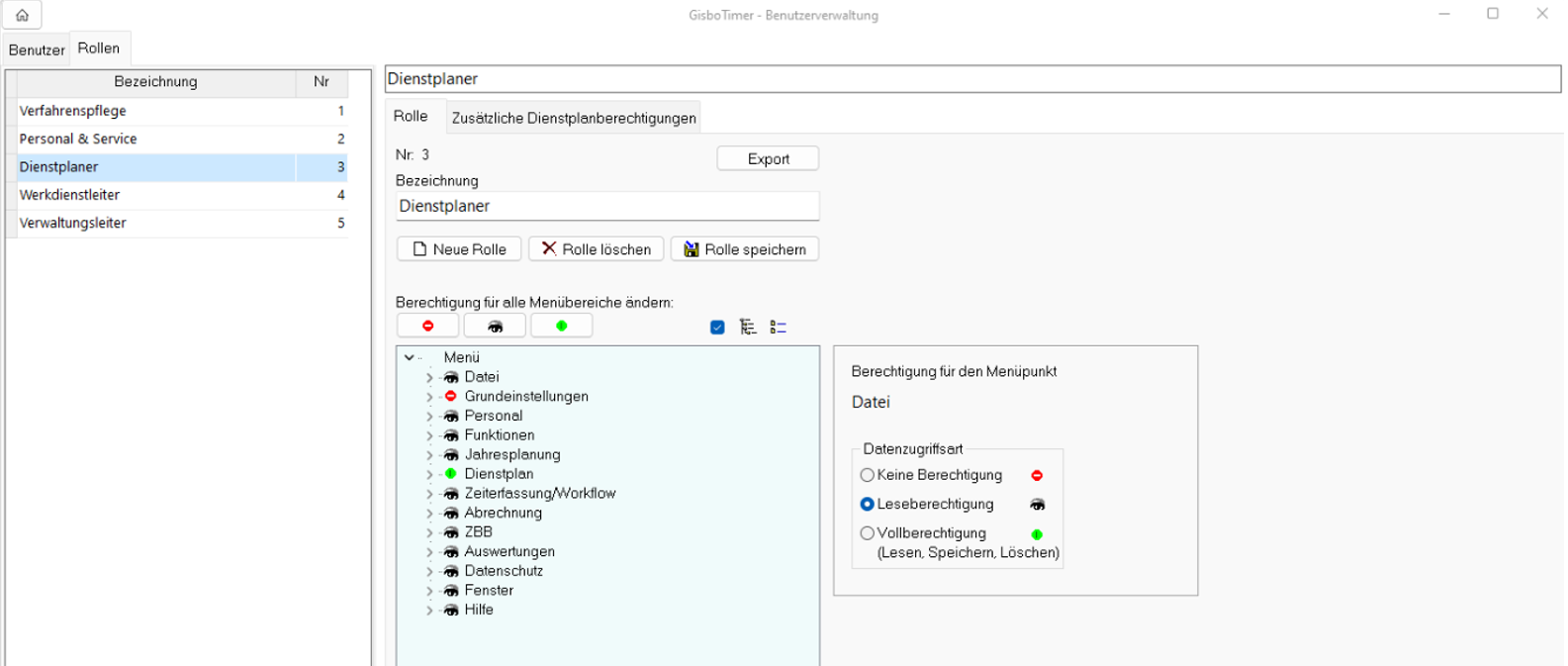The width and height of the screenshot is (1568, 666).
Task: Click the tree structure view icon
Action: (748, 327)
